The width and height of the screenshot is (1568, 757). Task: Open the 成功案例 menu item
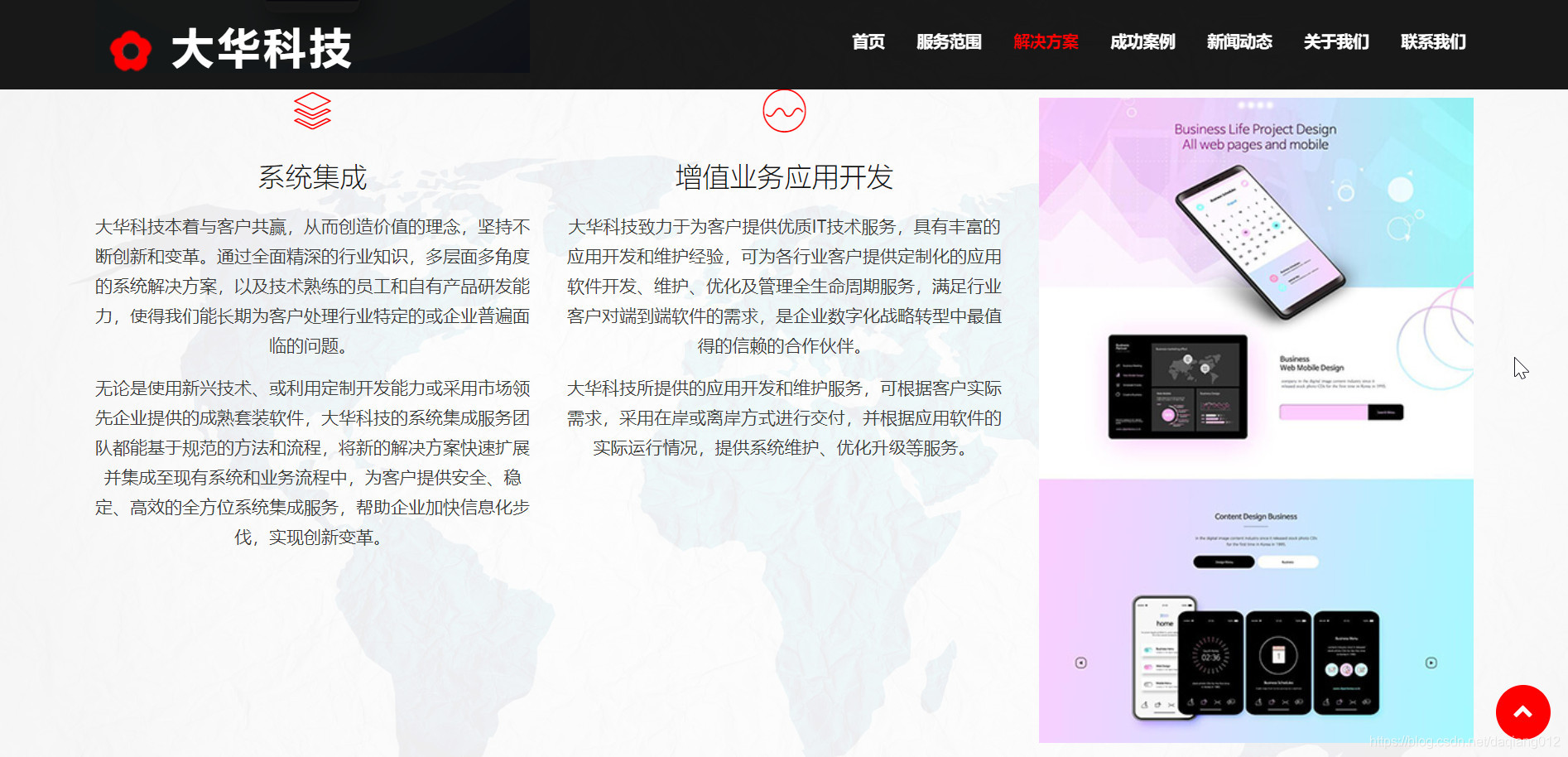(1142, 42)
